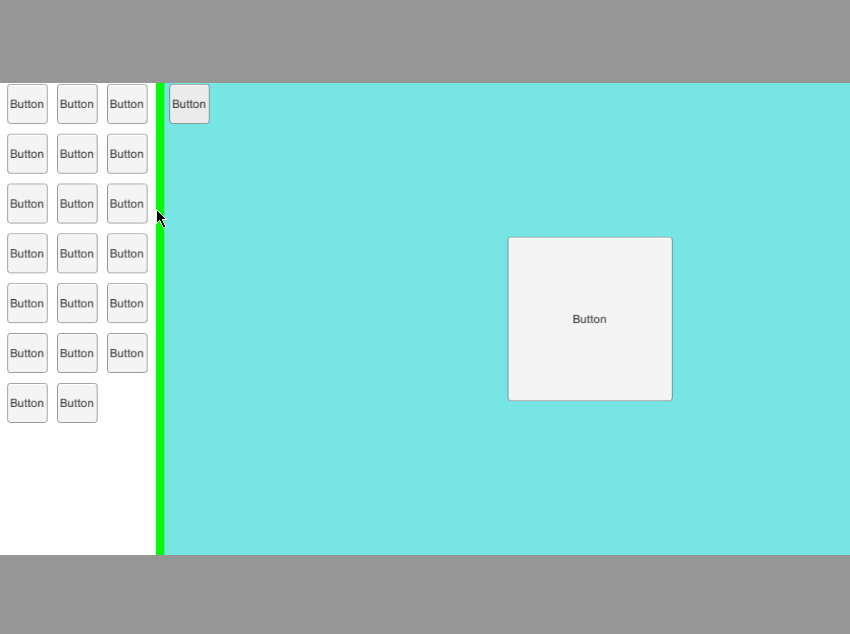The width and height of the screenshot is (850, 634).
Task: Choose fifth-row, first-column Button in white panel
Action: (x=27, y=303)
